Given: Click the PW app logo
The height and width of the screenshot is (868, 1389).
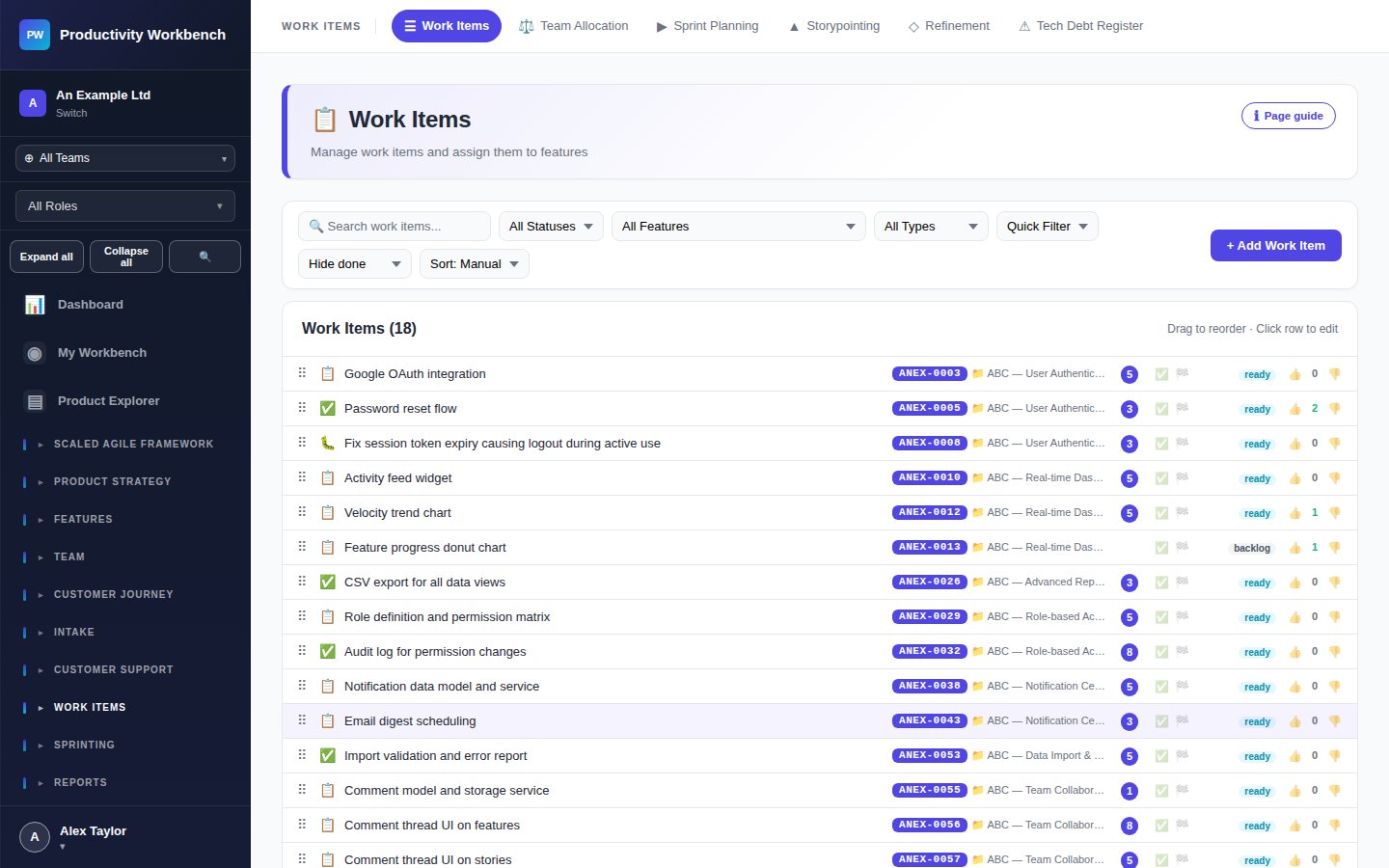Looking at the screenshot, I should tap(35, 35).
